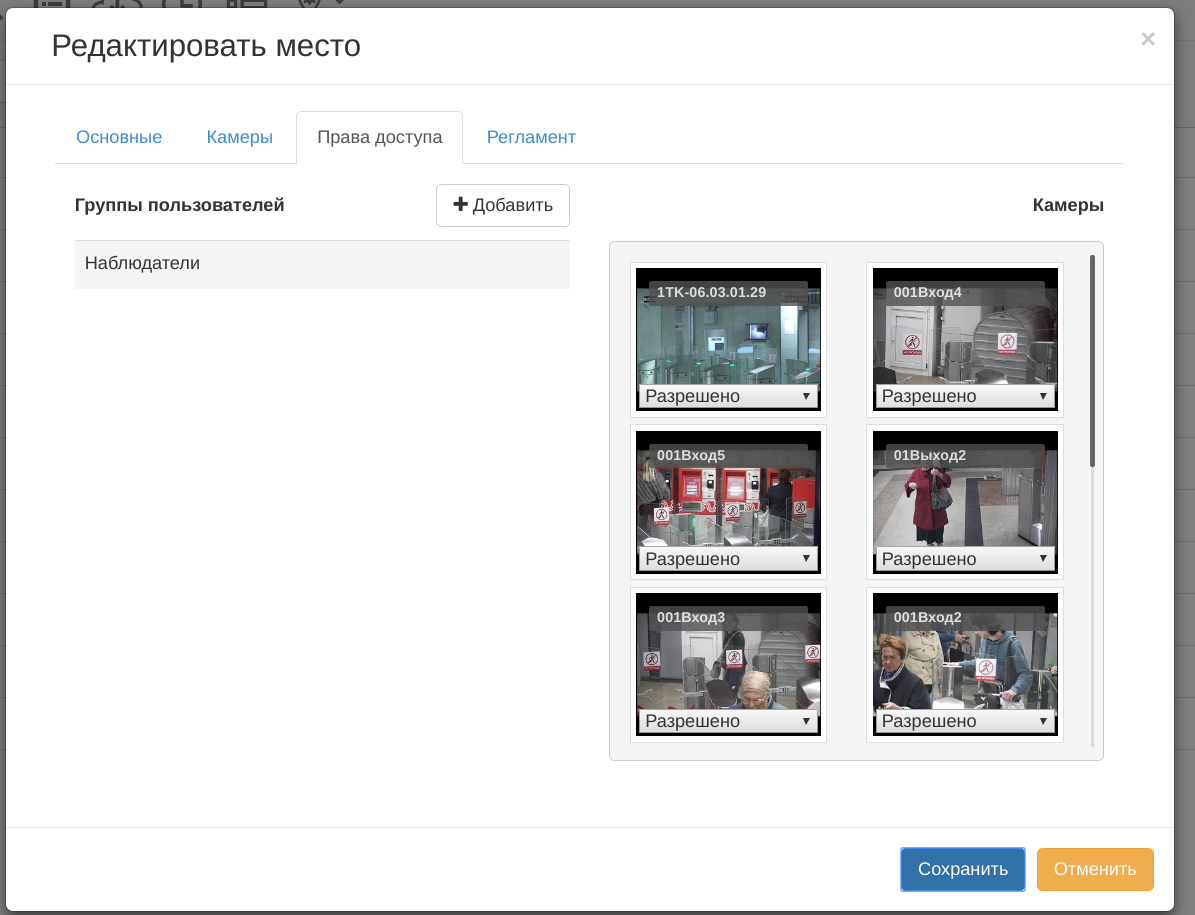
Task: Click the Камеры column heading
Action: pos(1068,205)
